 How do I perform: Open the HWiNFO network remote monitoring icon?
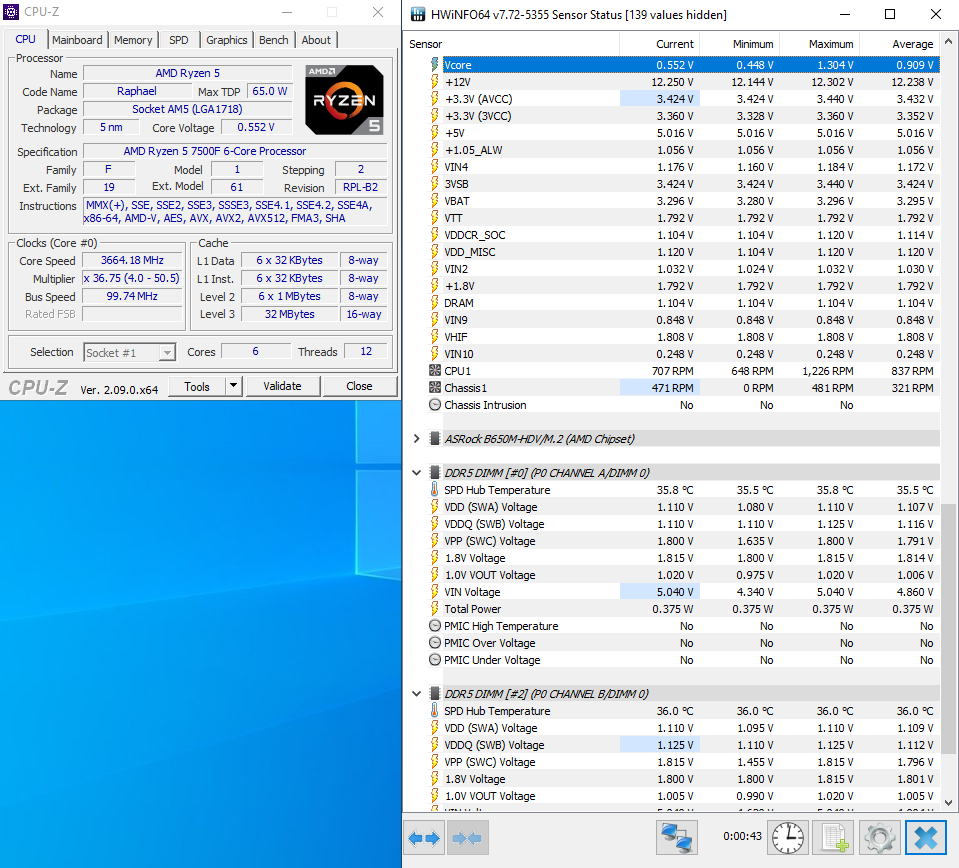point(676,837)
